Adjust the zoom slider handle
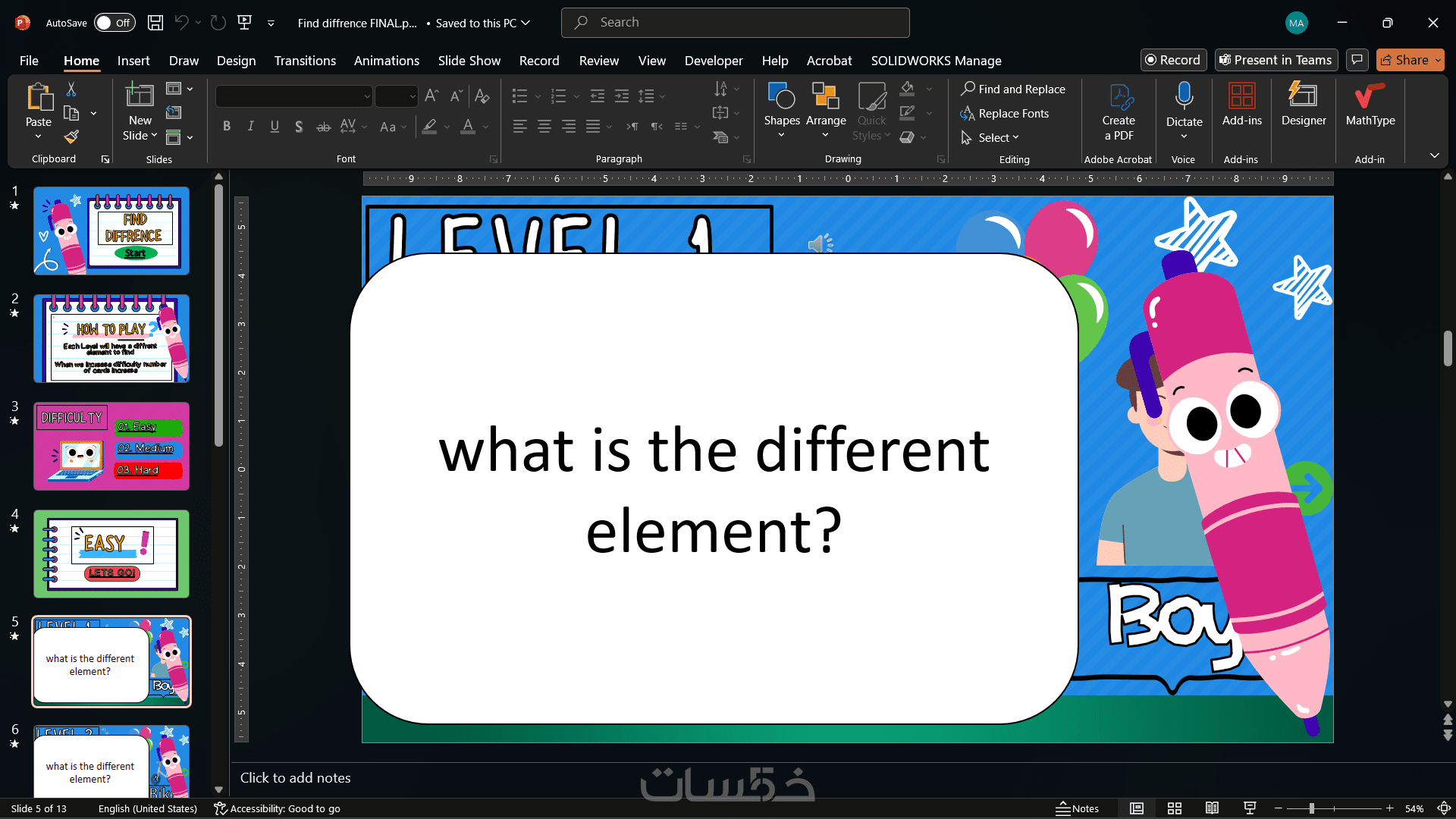 (x=1311, y=808)
